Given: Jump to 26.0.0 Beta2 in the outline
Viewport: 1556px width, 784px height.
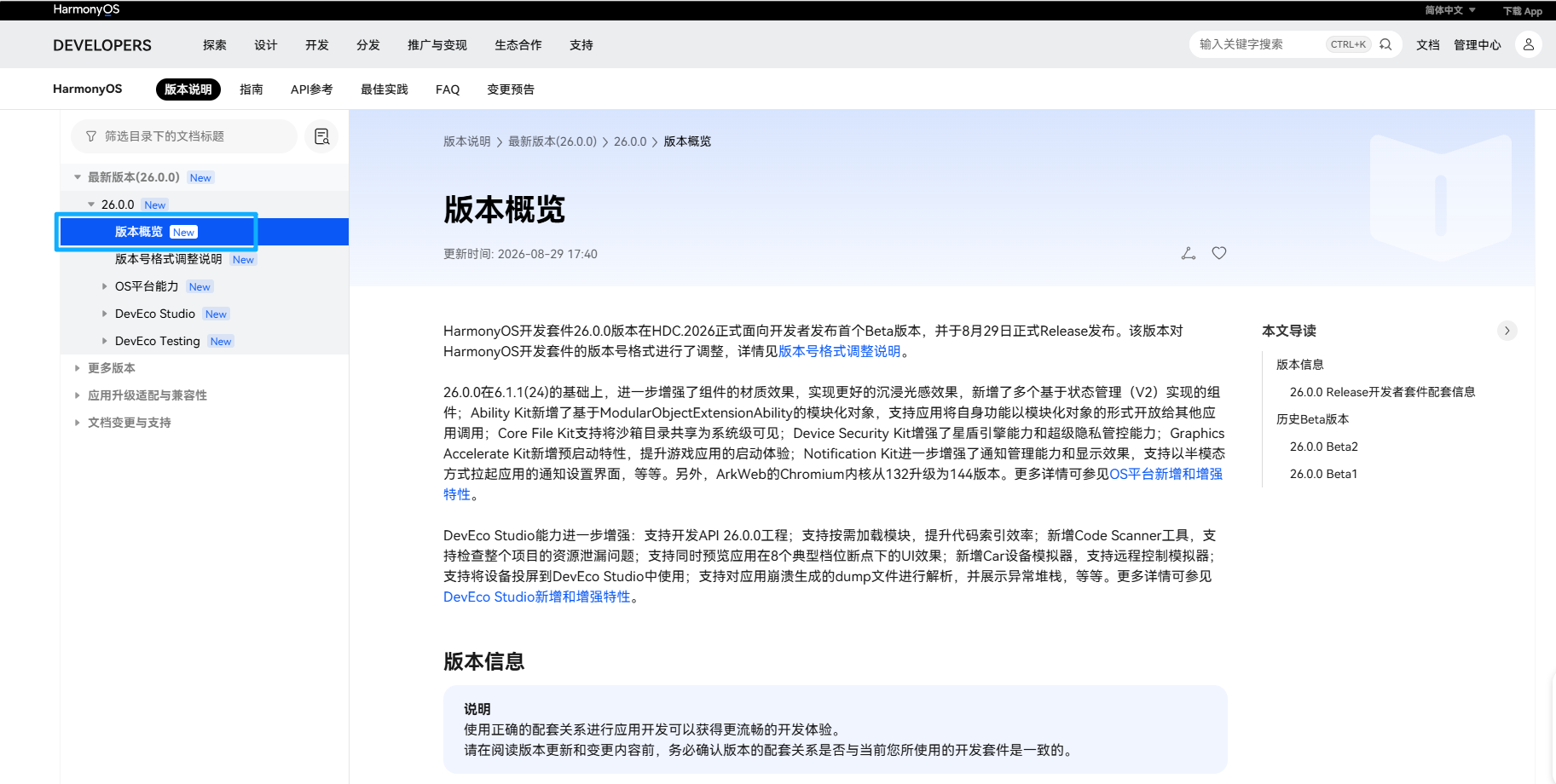Looking at the screenshot, I should coord(1324,447).
